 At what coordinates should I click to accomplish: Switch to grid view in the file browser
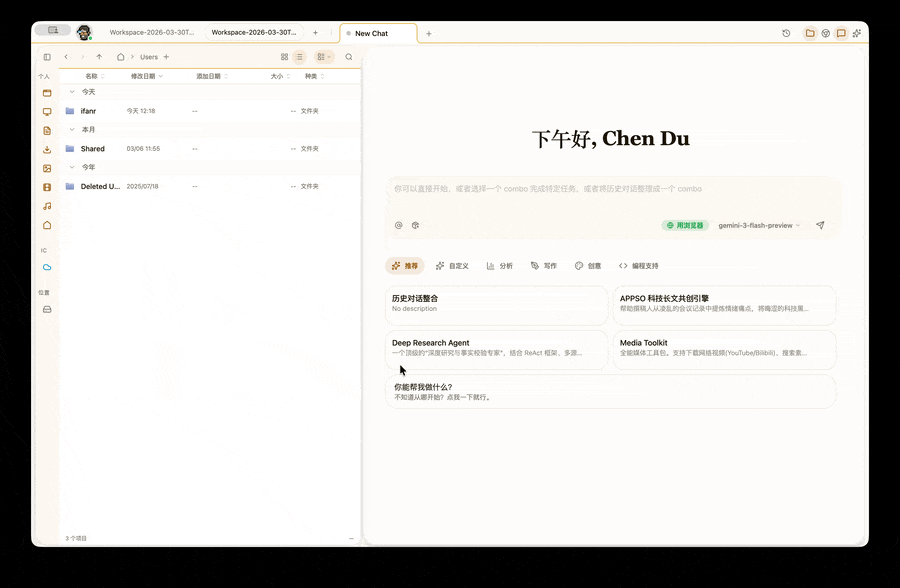click(284, 57)
